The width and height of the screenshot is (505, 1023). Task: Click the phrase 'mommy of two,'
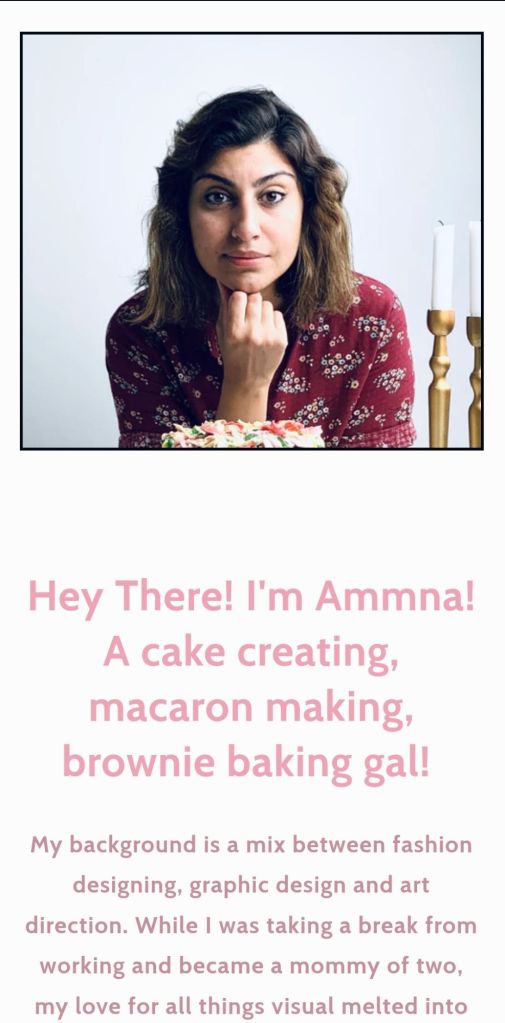pyautogui.click(x=377, y=967)
